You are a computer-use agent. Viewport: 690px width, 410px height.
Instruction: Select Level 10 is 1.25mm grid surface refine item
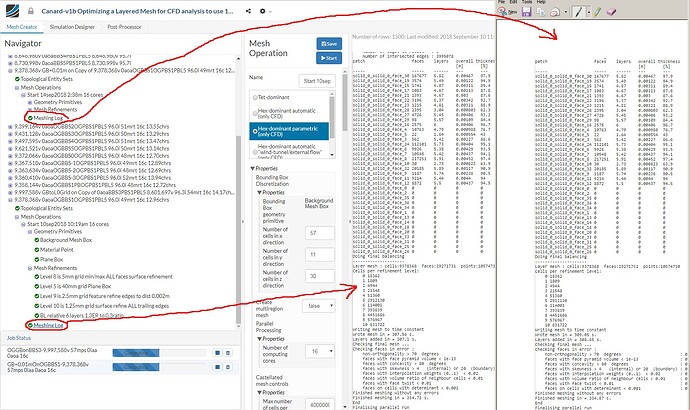(x=104, y=306)
